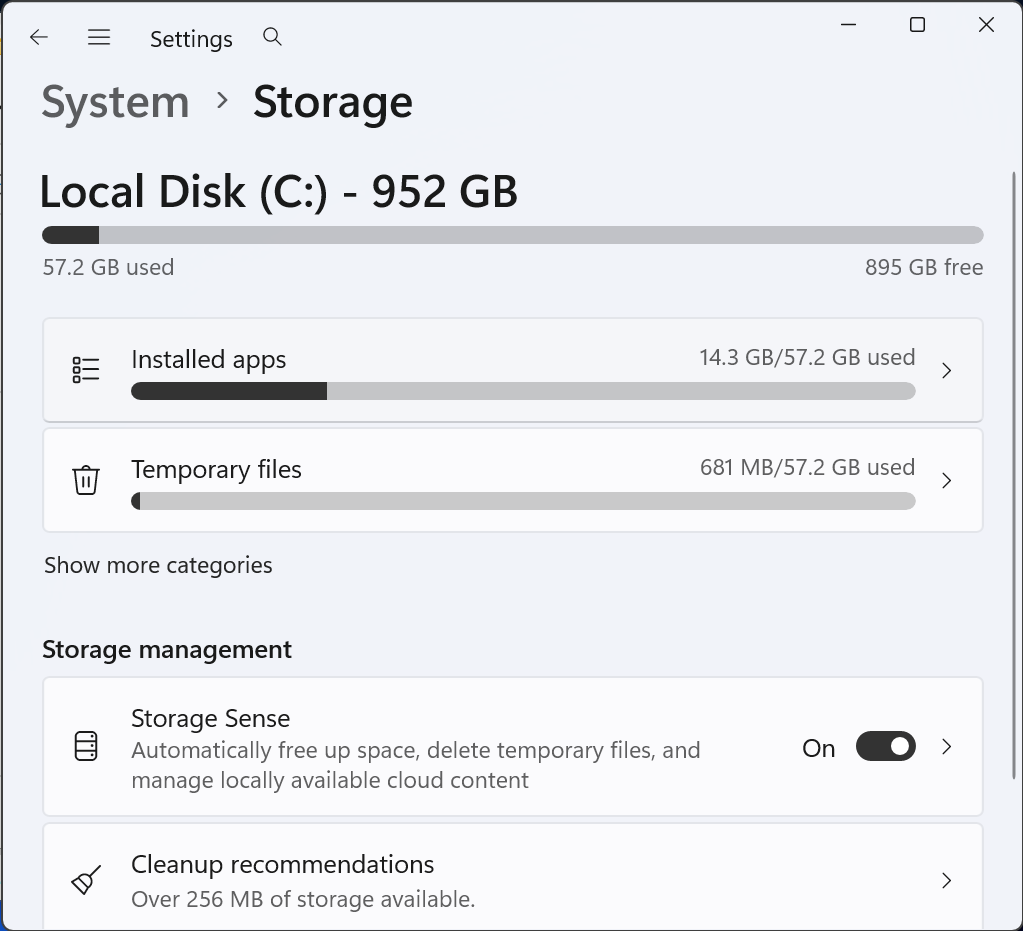This screenshot has width=1023, height=931.
Task: Click the Installed apps list icon
Action: coord(86,370)
